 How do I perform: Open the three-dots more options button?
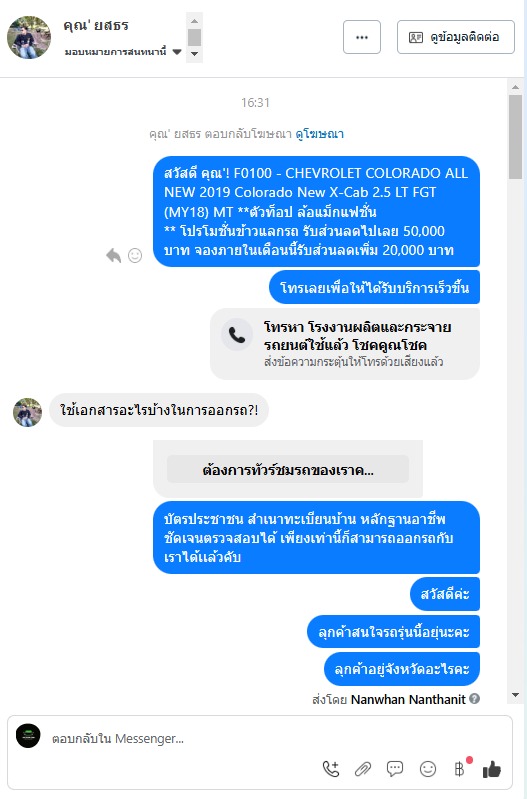click(362, 37)
